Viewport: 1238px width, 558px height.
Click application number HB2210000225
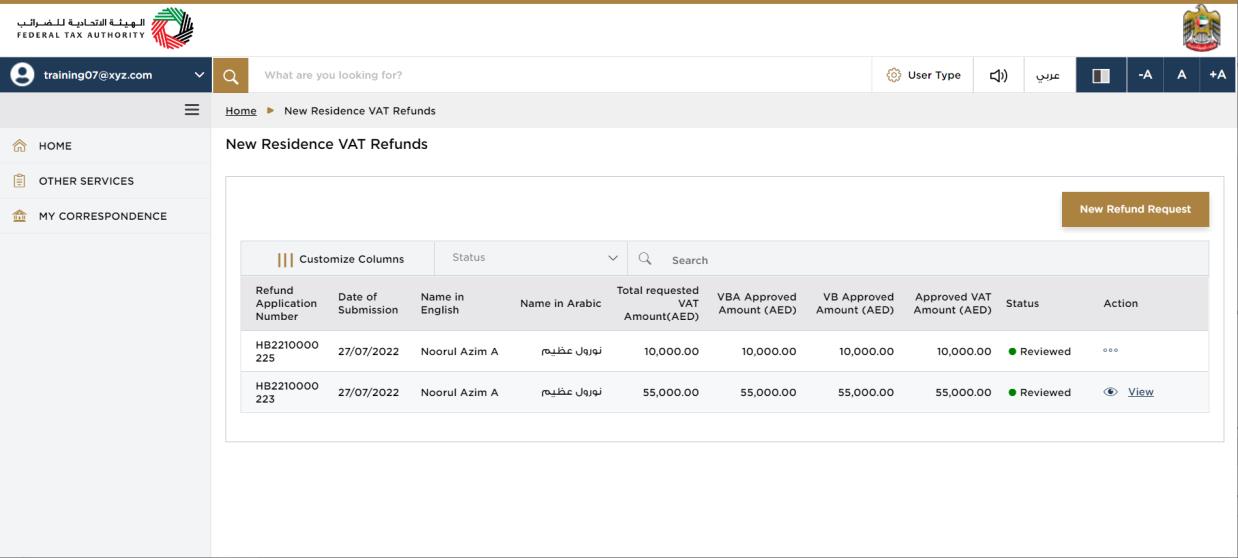click(x=287, y=351)
